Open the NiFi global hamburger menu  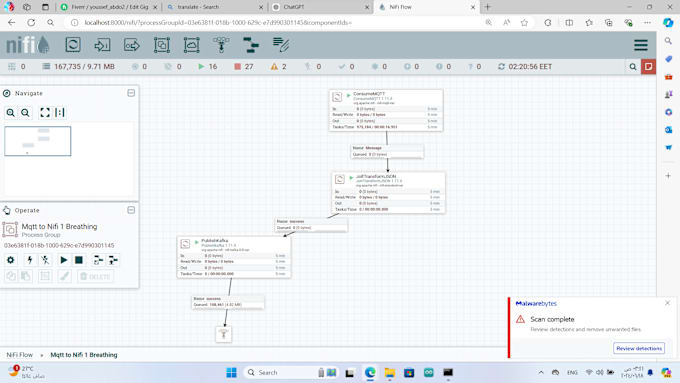(x=641, y=45)
